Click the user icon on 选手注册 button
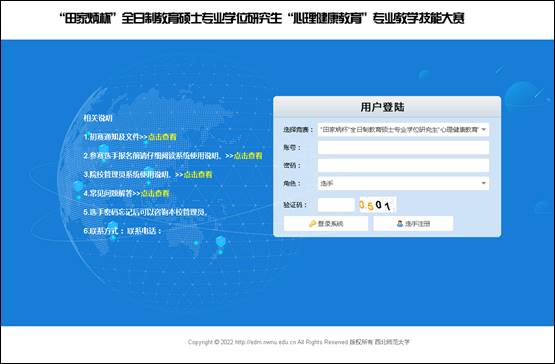This screenshot has height=364, width=555. point(400,223)
